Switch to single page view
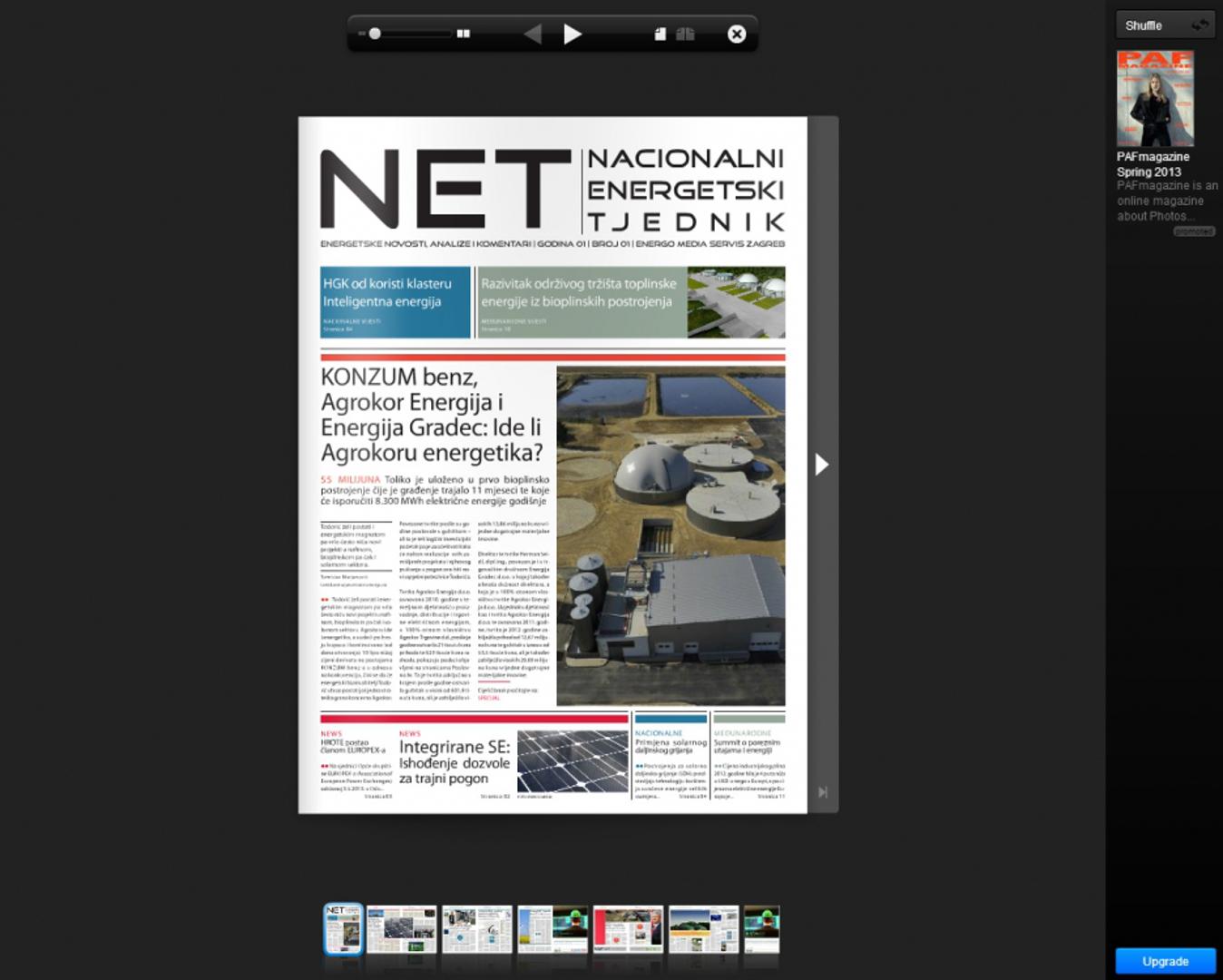 pos(660,34)
